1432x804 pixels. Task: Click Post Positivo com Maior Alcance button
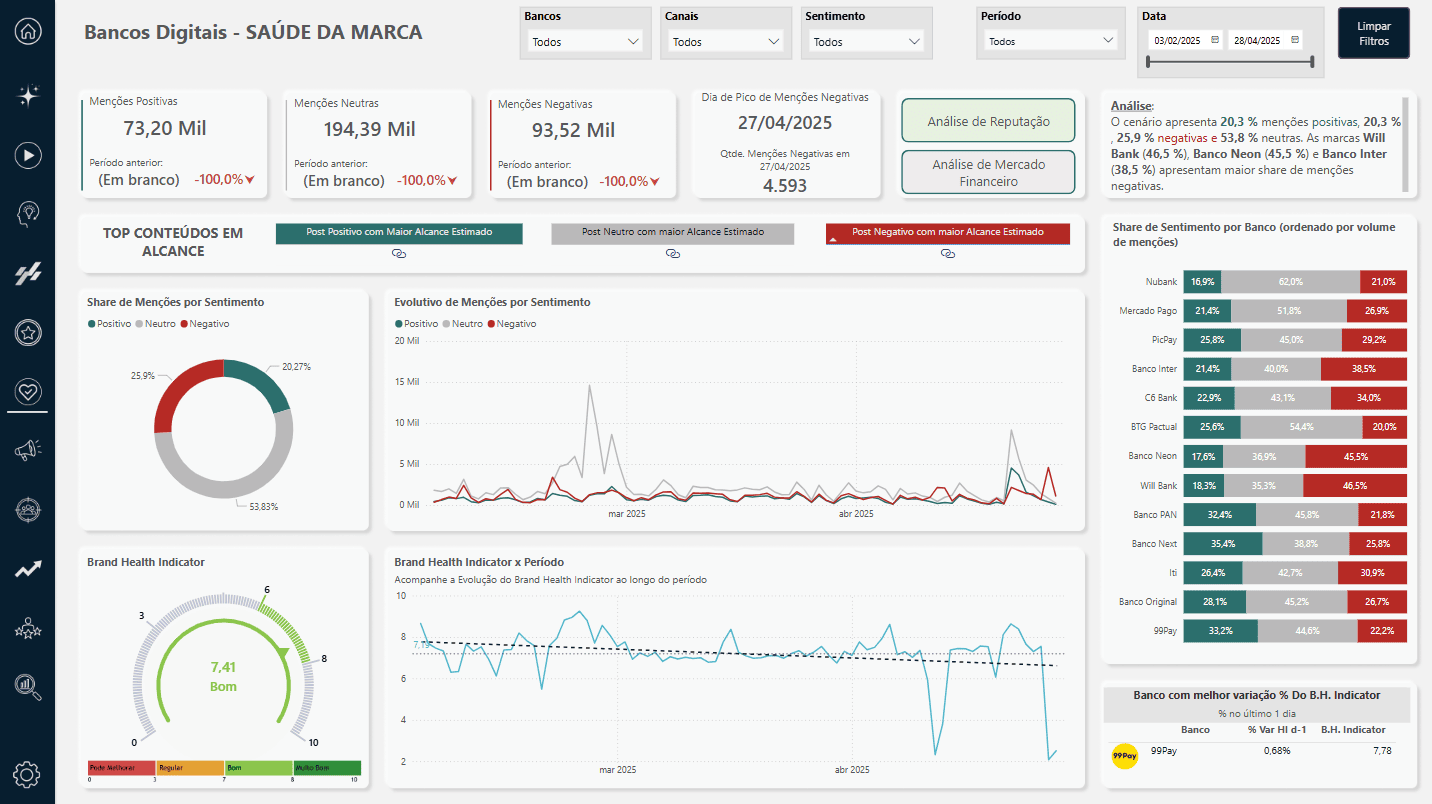pos(399,232)
